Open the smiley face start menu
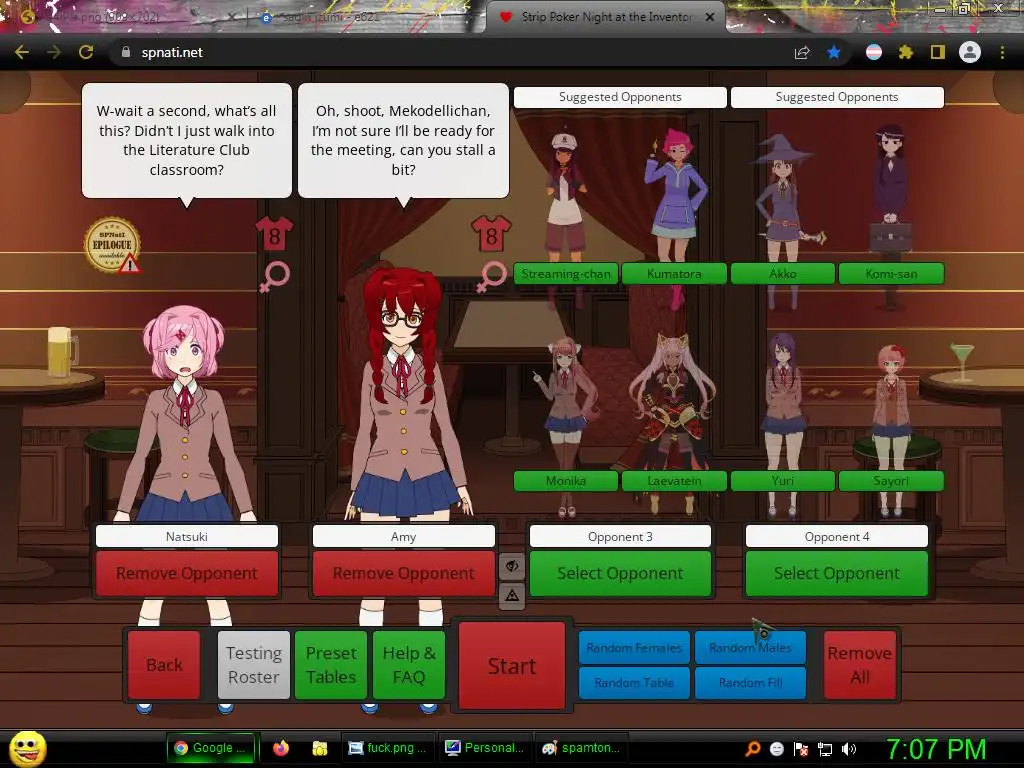The image size is (1024, 768). point(27,749)
